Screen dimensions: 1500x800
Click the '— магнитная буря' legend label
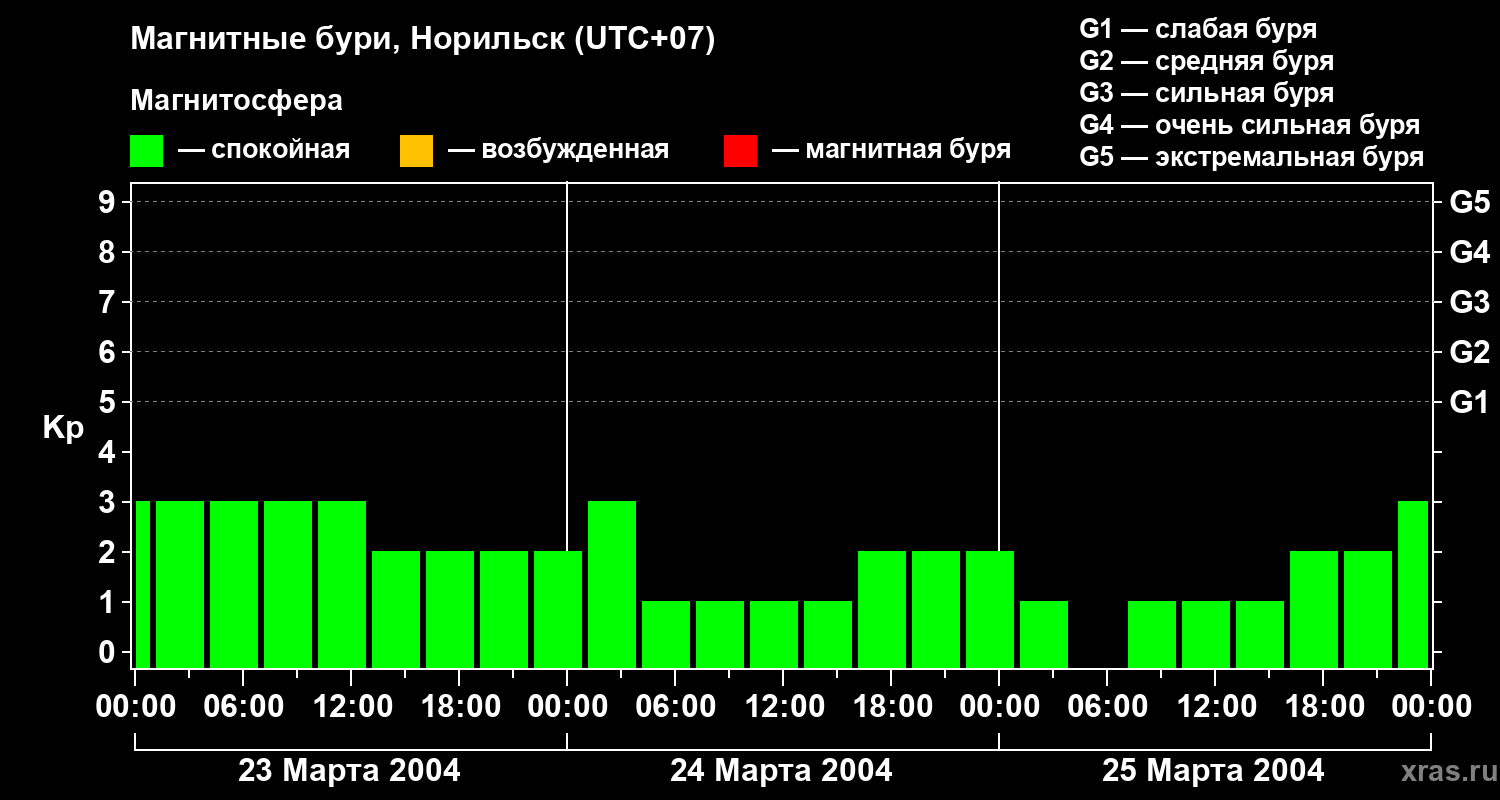point(892,150)
